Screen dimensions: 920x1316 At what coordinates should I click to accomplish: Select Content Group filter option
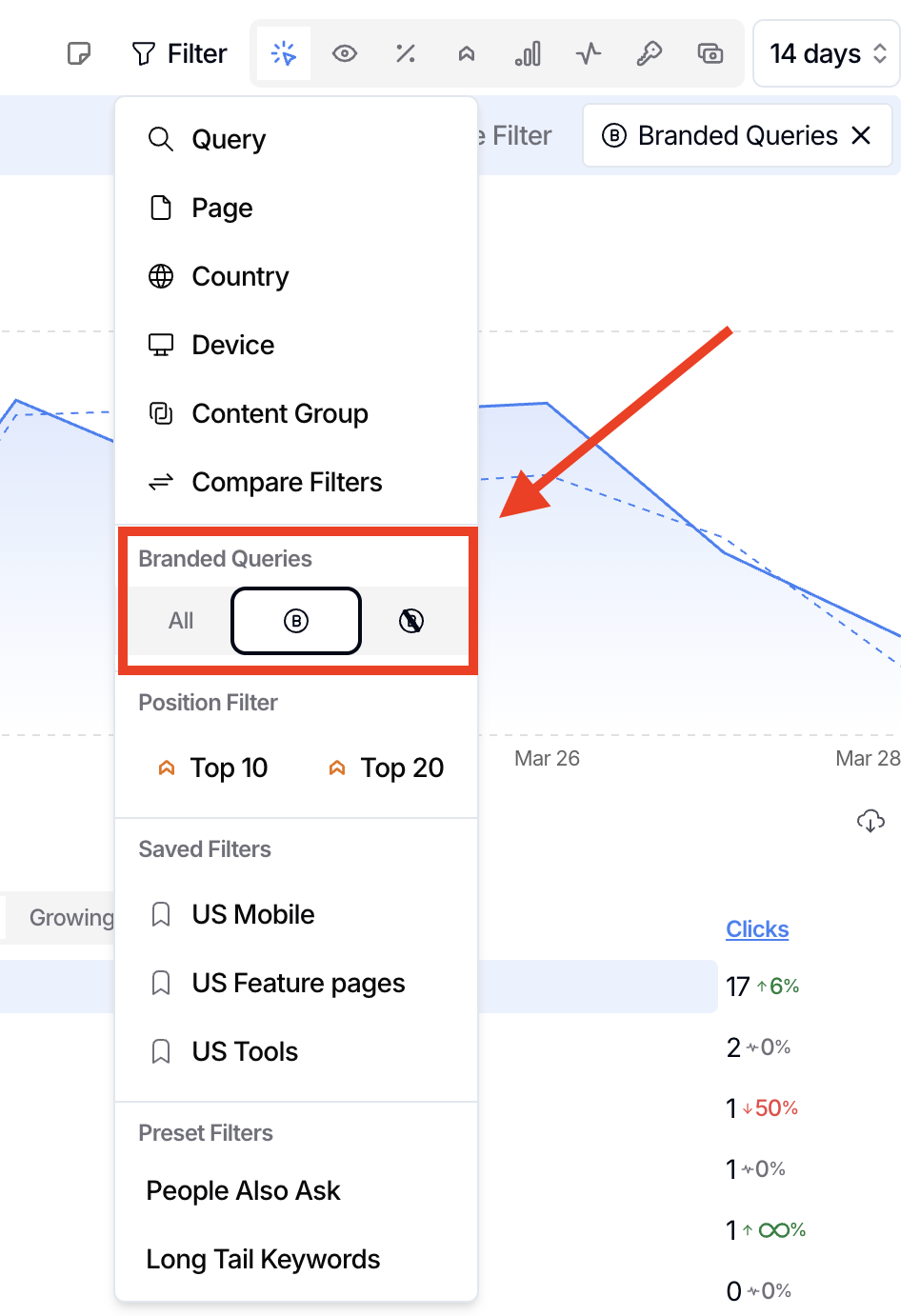click(x=279, y=413)
